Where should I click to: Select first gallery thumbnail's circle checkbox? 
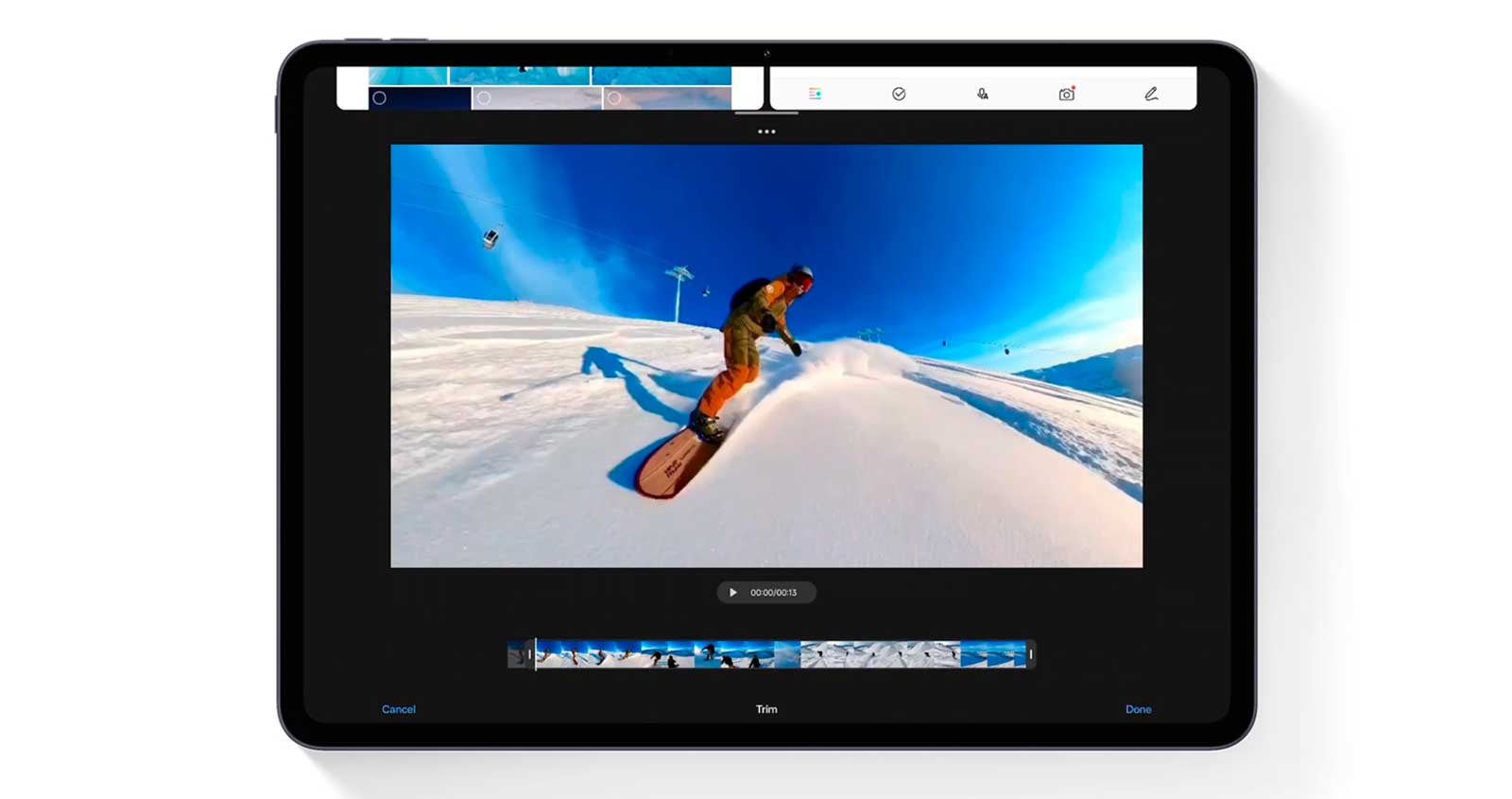point(380,97)
